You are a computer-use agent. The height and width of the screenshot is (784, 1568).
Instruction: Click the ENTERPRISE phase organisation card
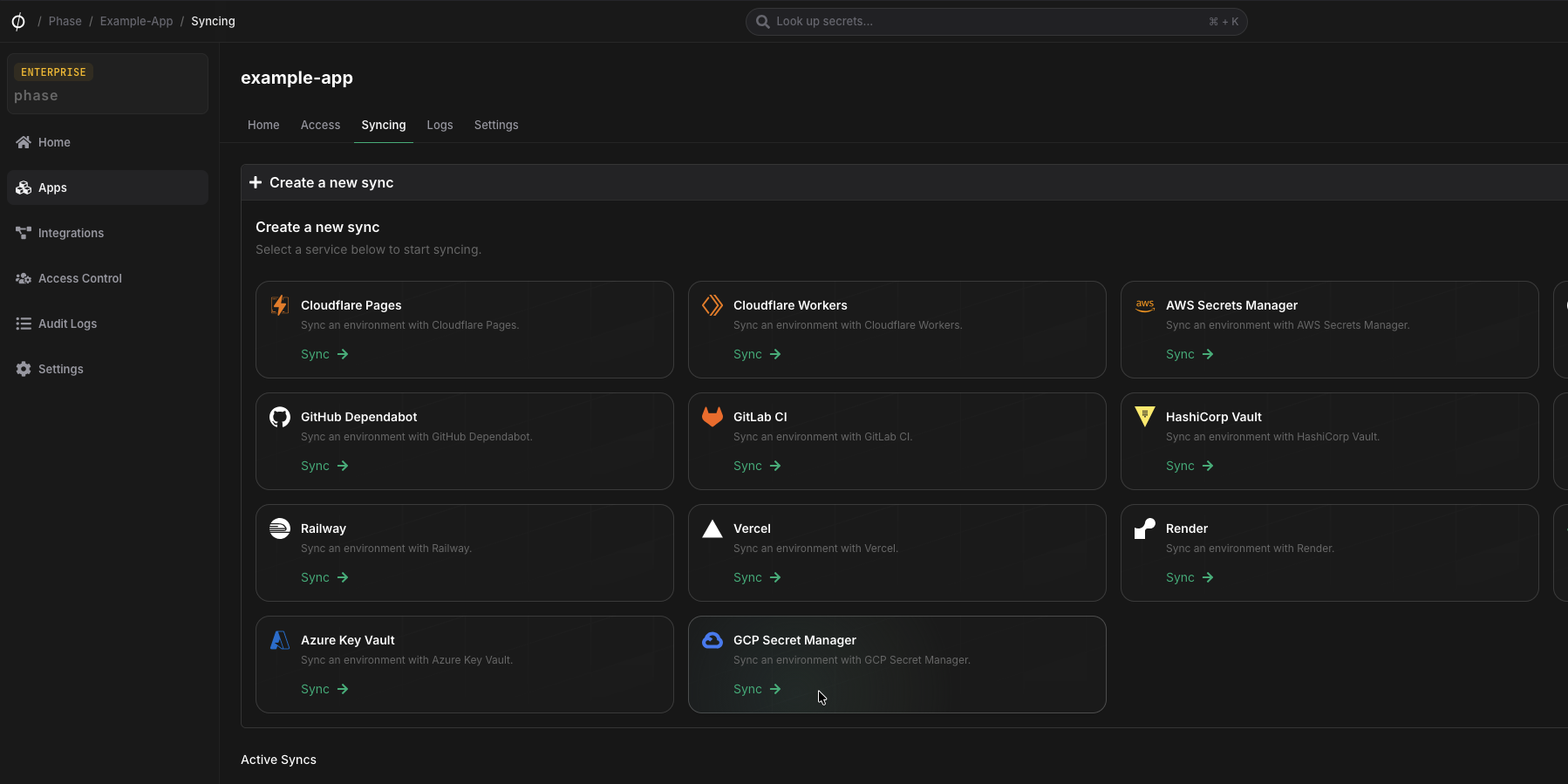click(107, 84)
